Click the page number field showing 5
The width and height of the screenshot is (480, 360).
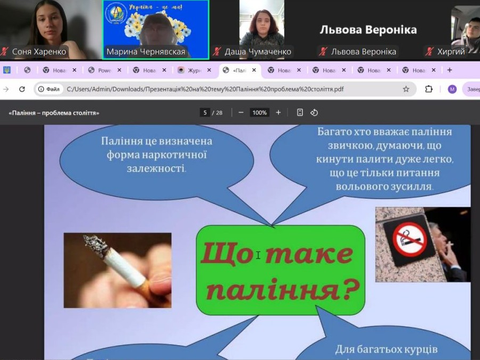coord(205,113)
